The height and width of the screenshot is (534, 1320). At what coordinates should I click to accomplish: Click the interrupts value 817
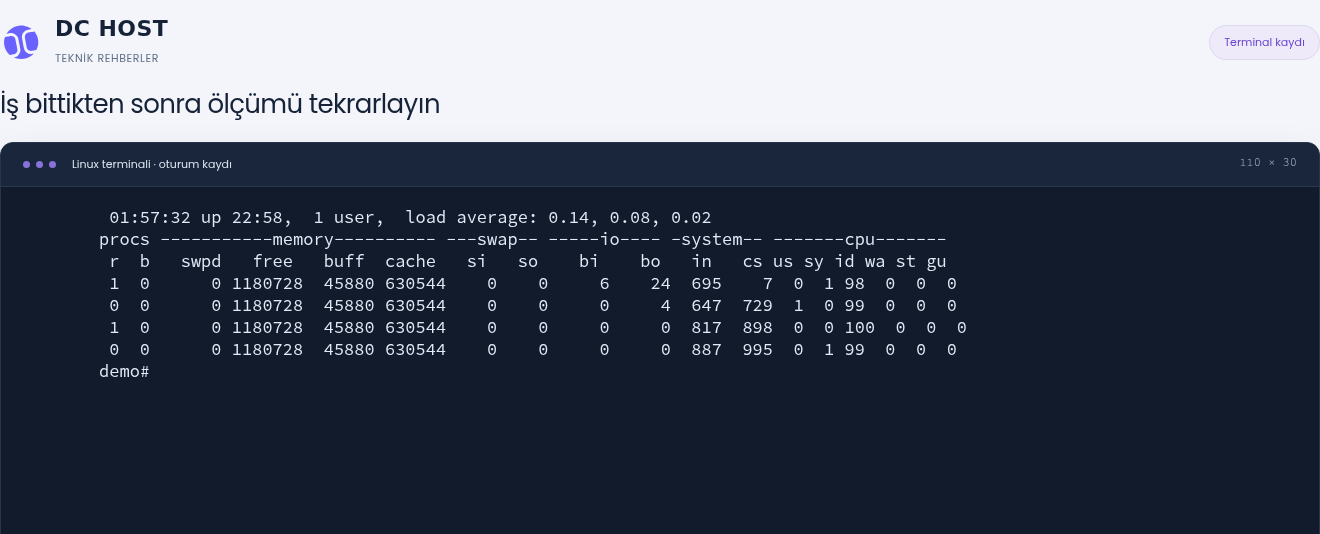click(706, 328)
